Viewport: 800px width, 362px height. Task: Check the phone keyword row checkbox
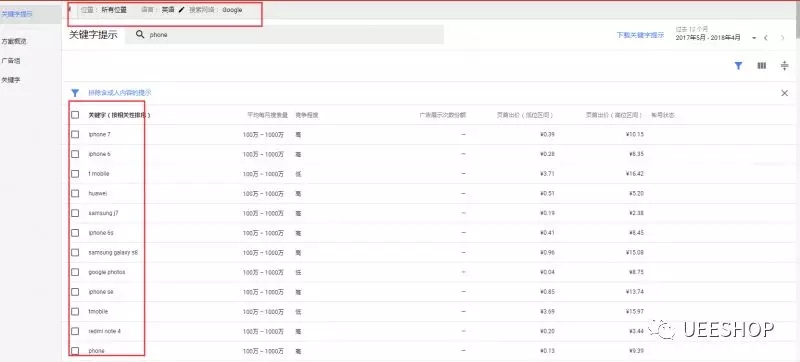(75, 351)
